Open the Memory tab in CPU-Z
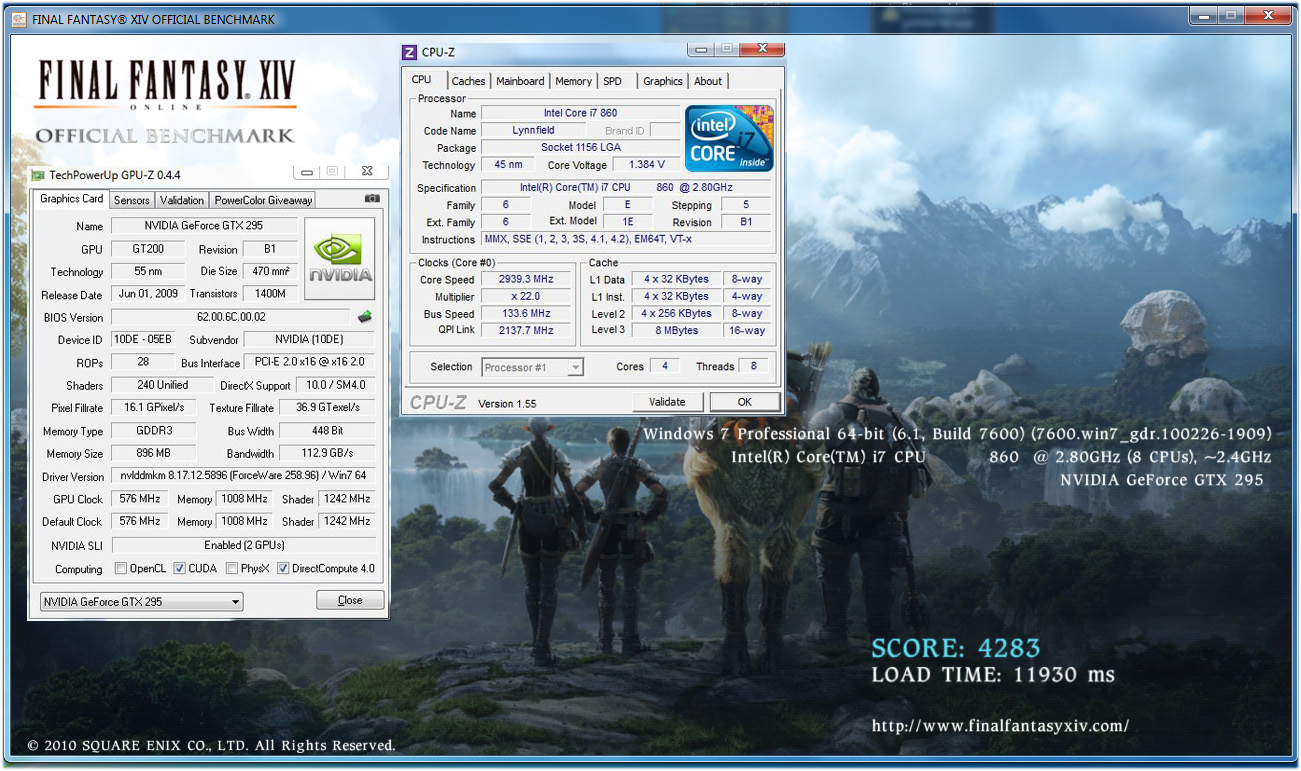1301x771 pixels. pyautogui.click(x=573, y=81)
